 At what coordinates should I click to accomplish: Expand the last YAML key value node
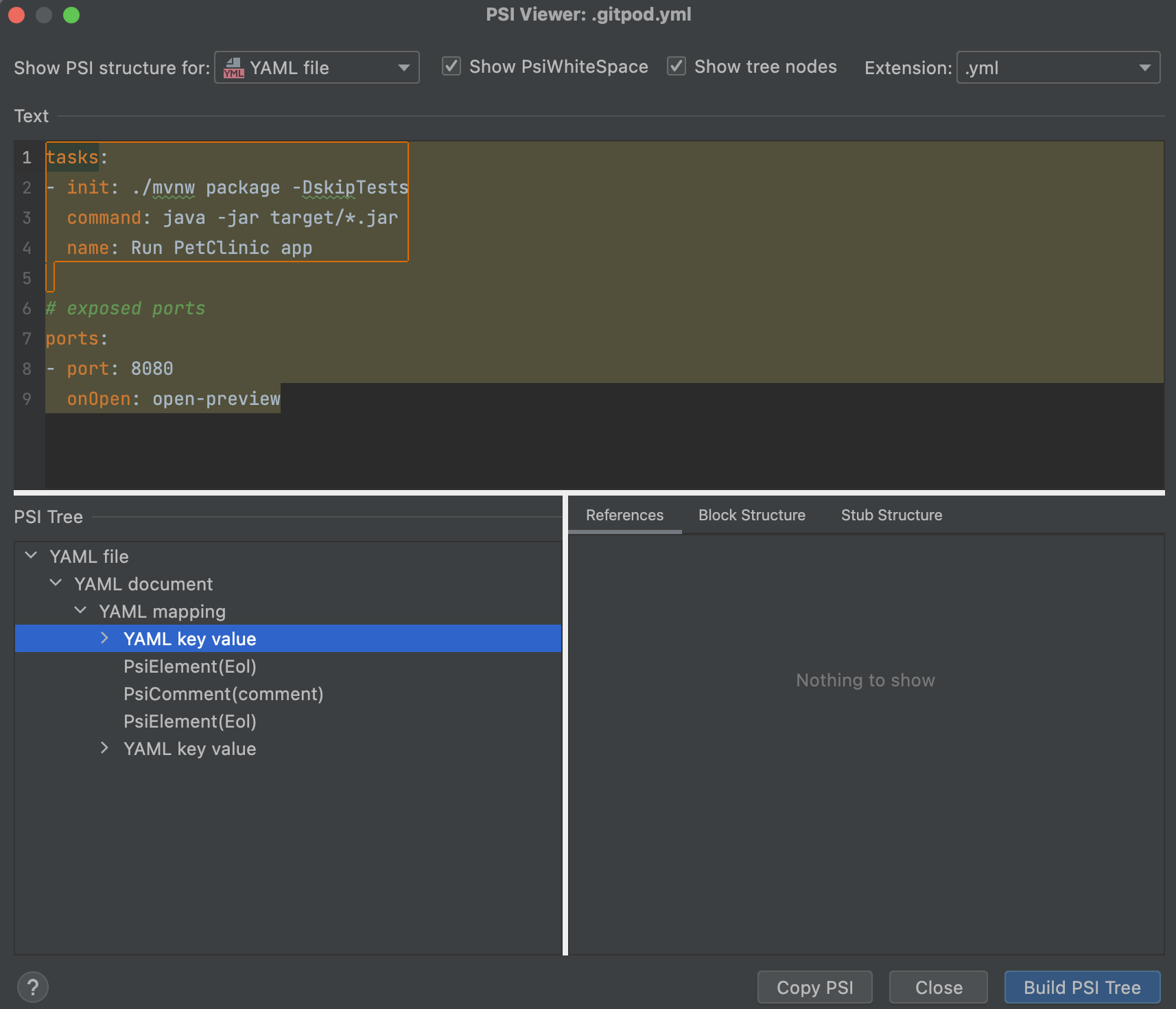(104, 748)
